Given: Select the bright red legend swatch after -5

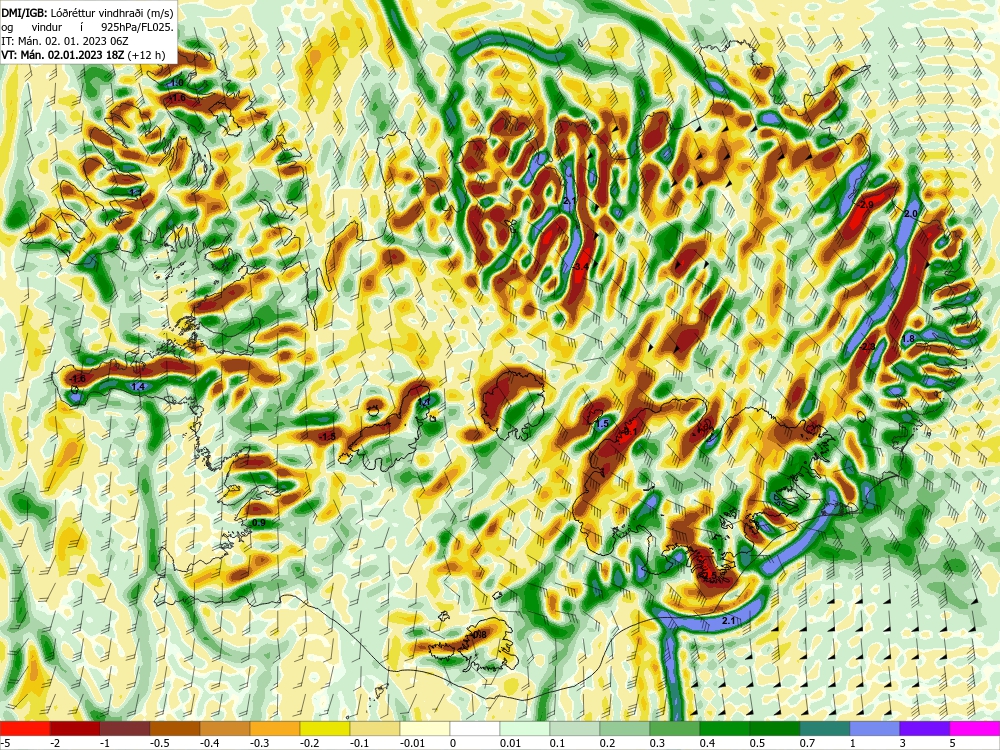Looking at the screenshot, I should (25, 728).
